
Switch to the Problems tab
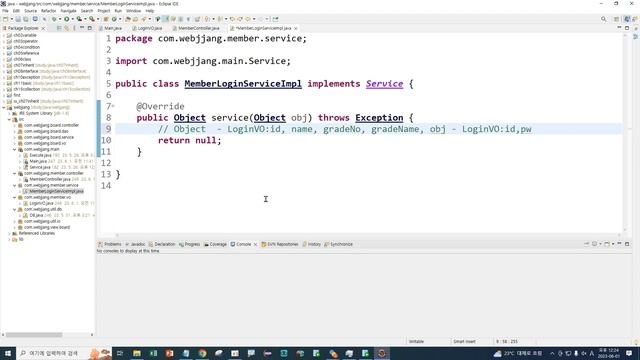click(x=110, y=244)
